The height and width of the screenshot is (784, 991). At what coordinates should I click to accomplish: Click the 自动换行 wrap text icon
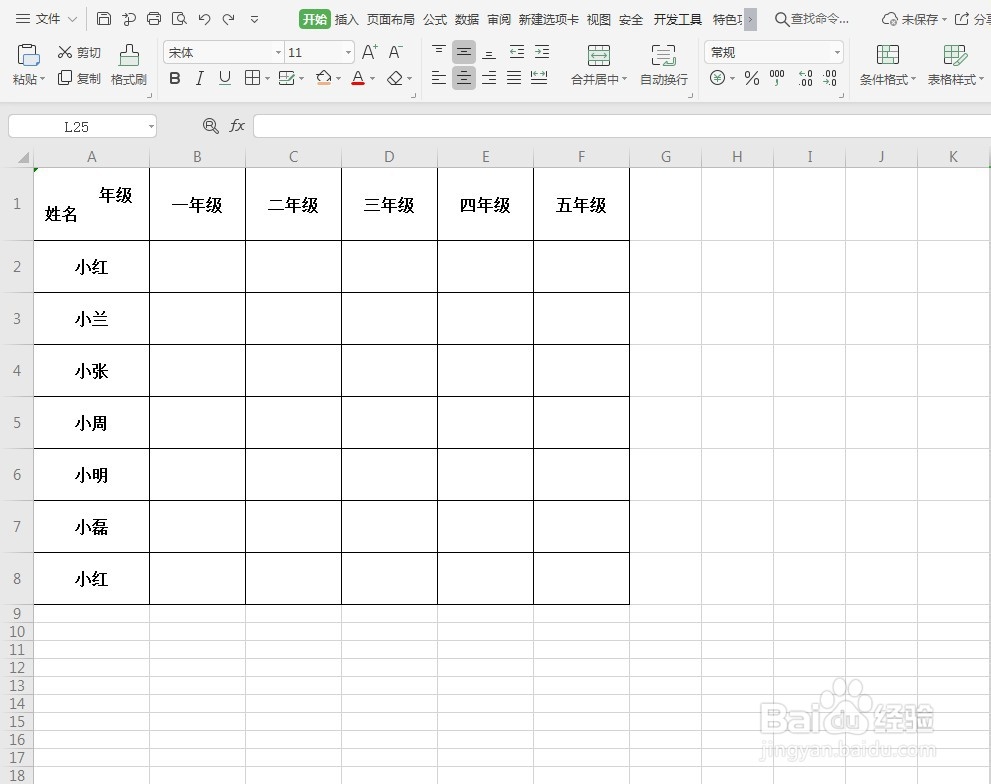[663, 64]
